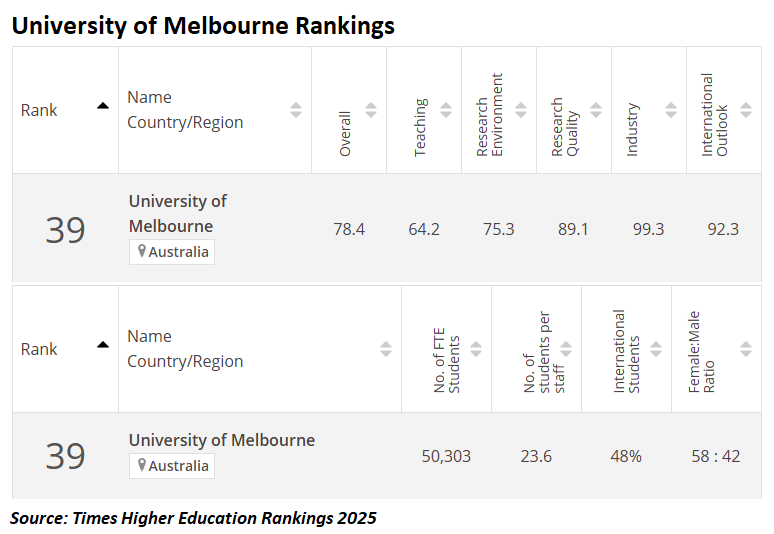This screenshot has height=534, width=774.
Task: Sort by International Outlook arrows
Action: 746,110
